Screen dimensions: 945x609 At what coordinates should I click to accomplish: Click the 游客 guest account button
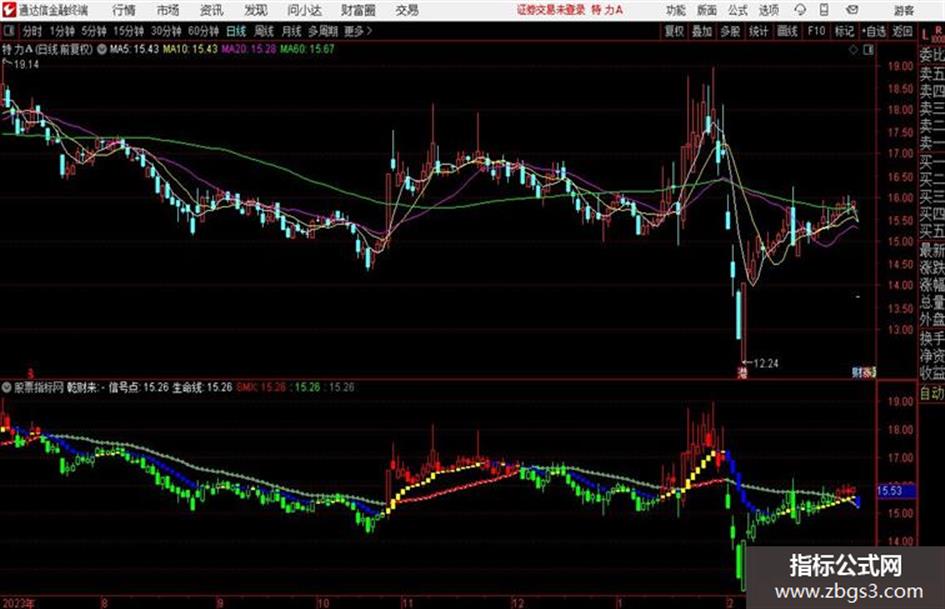coord(903,10)
